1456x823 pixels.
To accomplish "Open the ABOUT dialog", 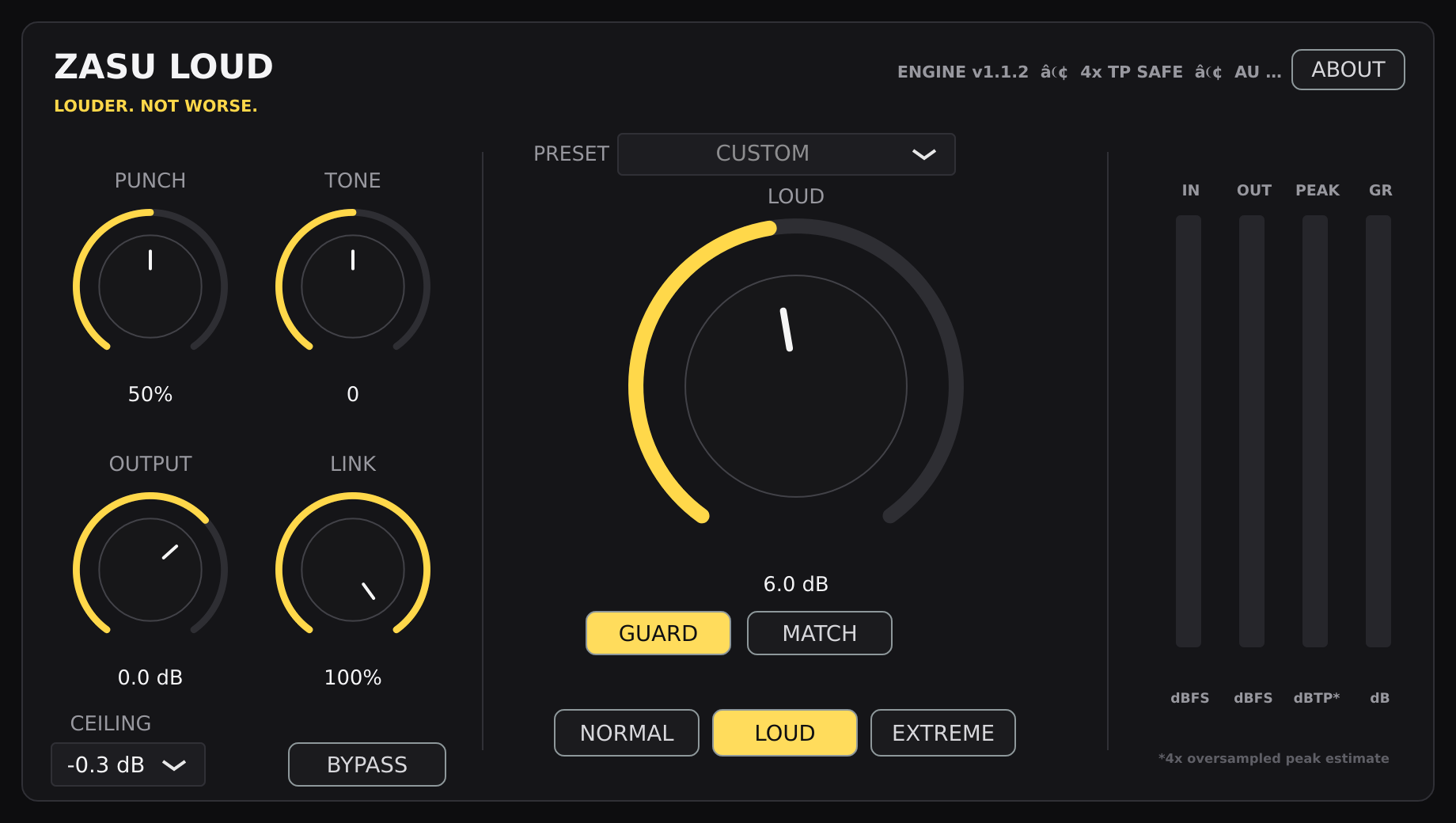I will (1348, 70).
